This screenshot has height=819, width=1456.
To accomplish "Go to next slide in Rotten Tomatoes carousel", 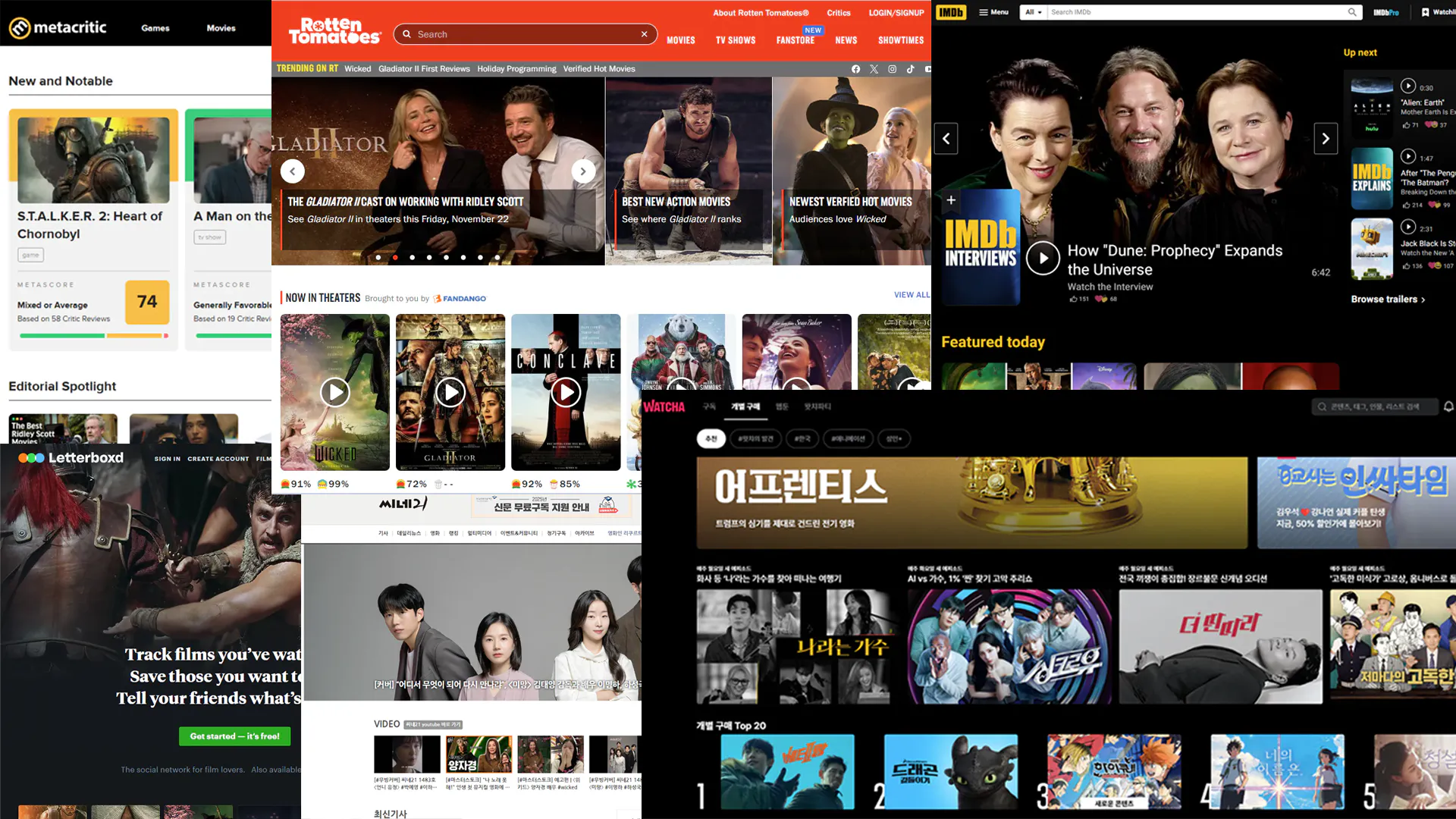I will click(583, 171).
